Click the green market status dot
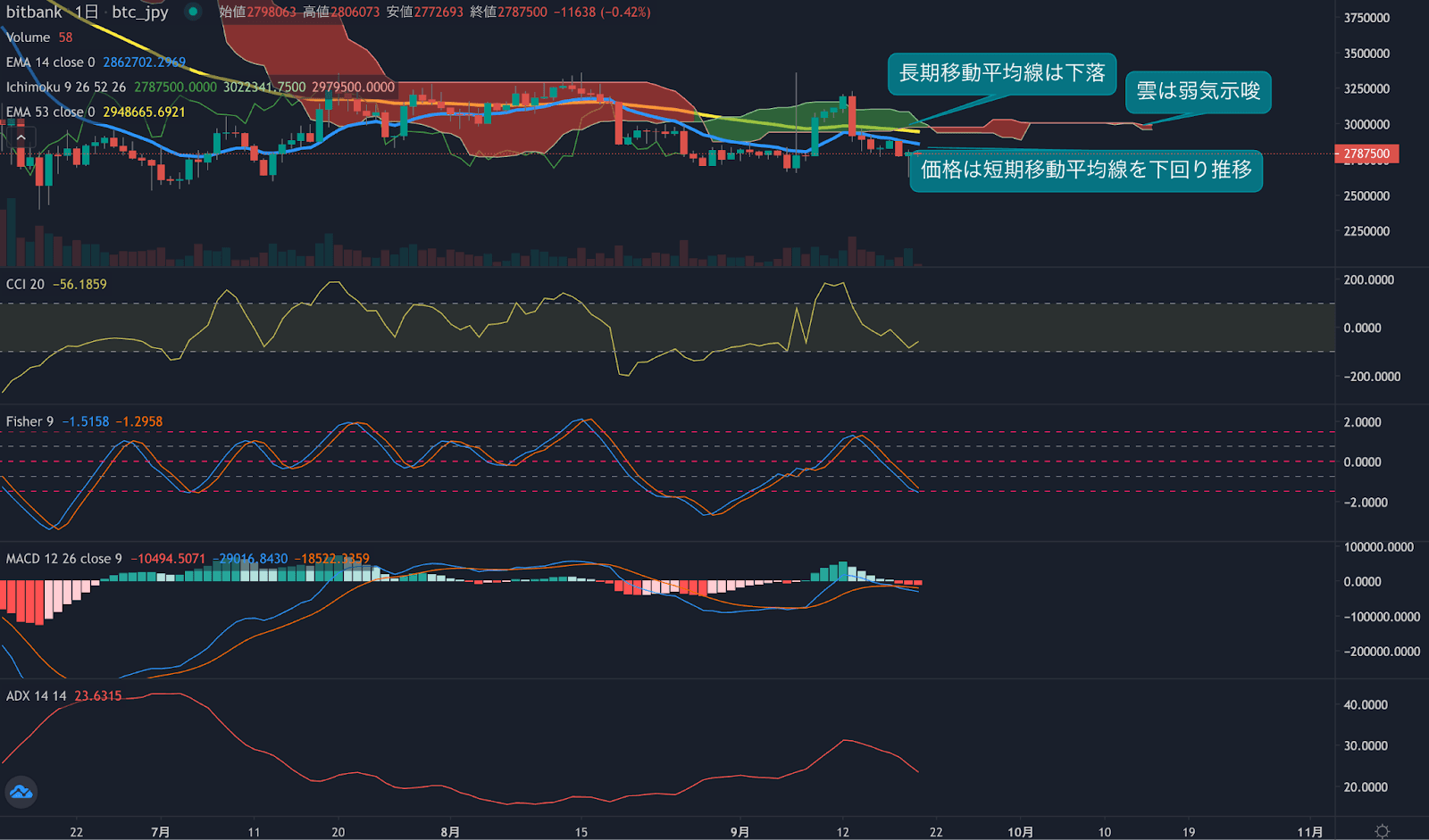The image size is (1429, 840). [191, 12]
